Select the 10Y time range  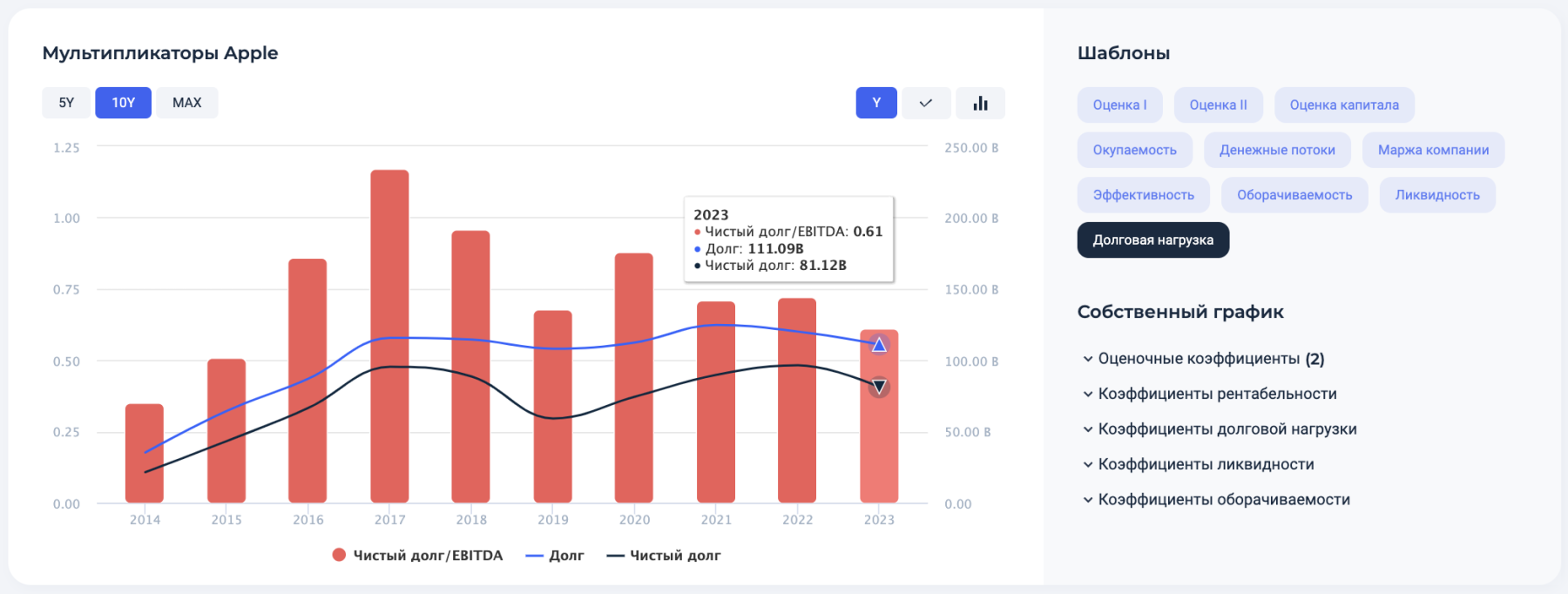point(123,103)
